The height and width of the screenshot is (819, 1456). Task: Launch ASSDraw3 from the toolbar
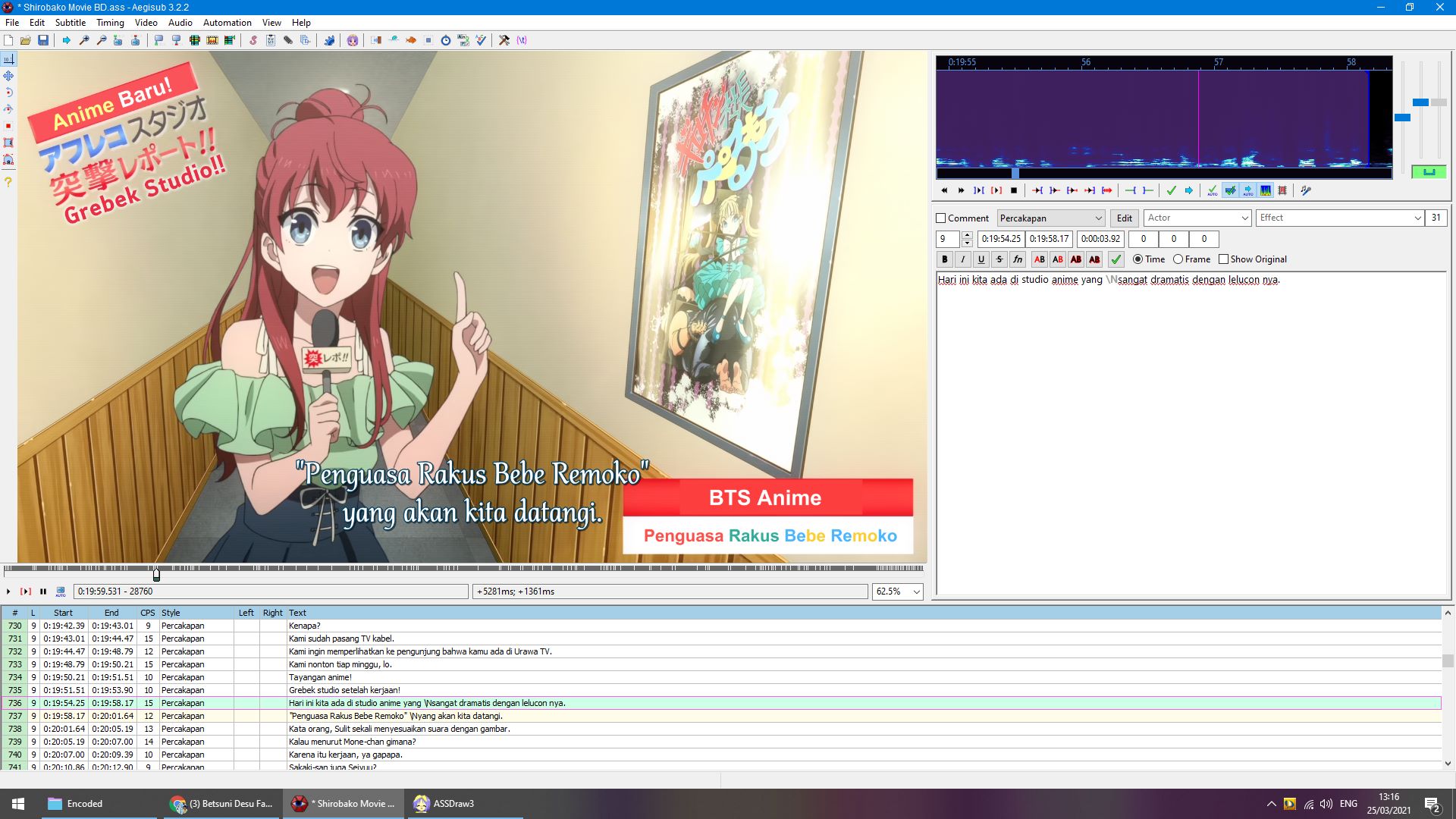(353, 40)
